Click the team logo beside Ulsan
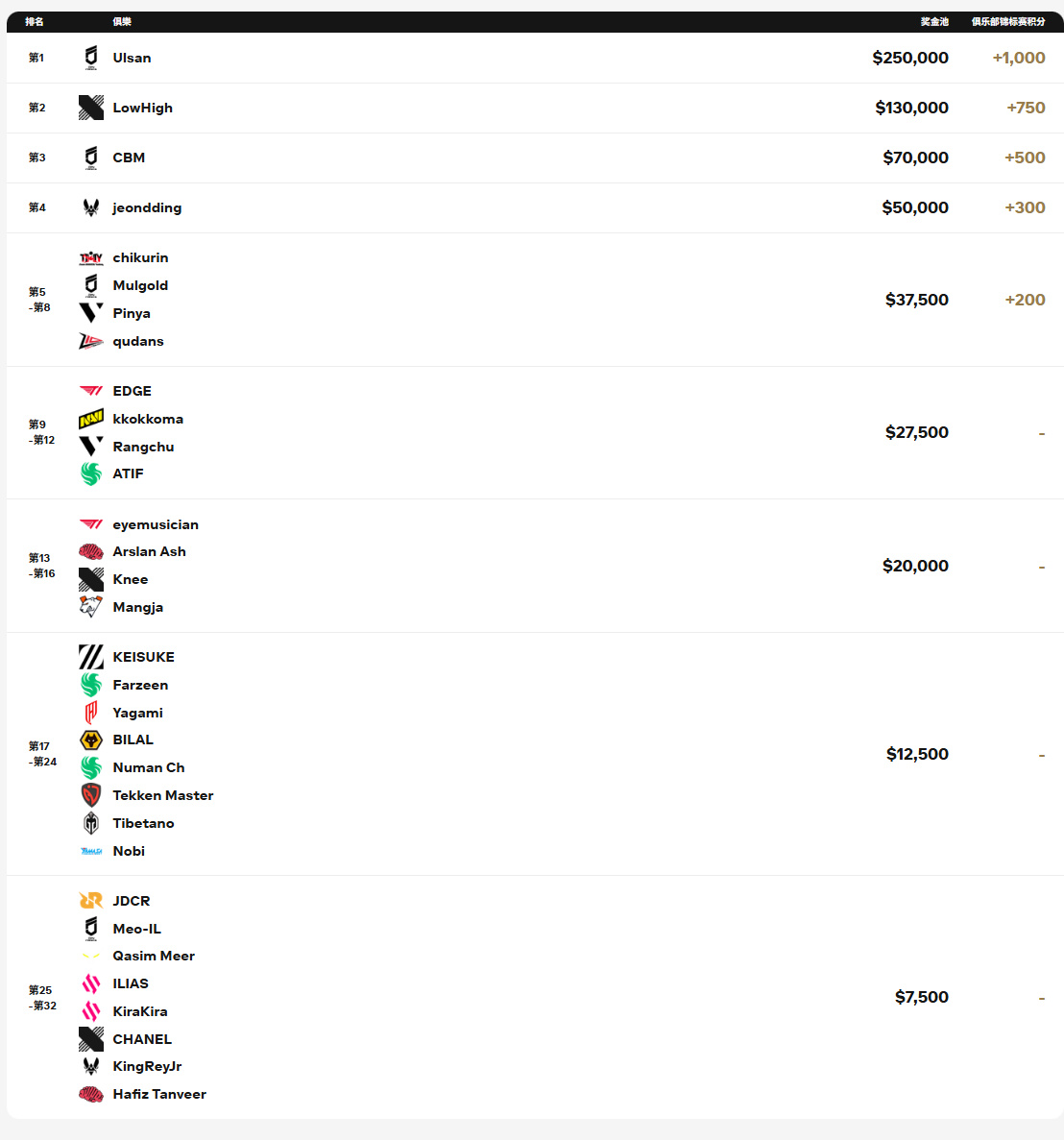This screenshot has height=1140, width=1064. (x=91, y=58)
